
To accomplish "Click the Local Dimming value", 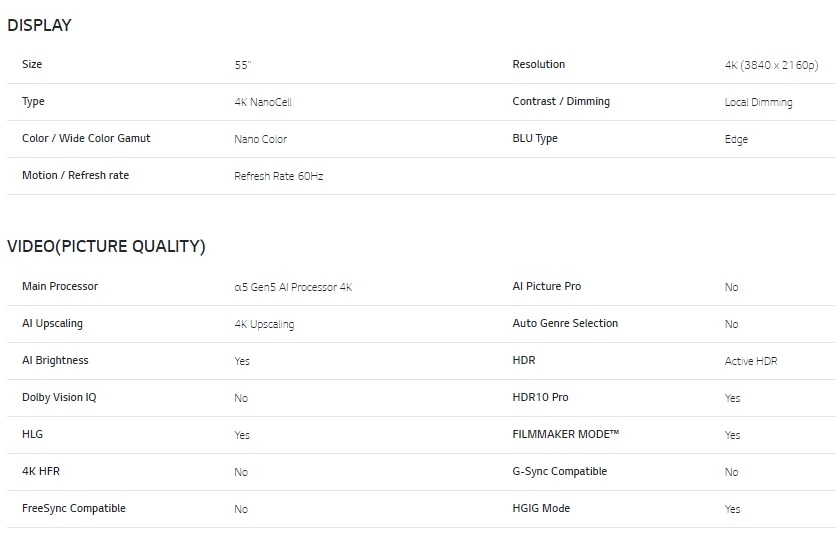I will tap(758, 102).
